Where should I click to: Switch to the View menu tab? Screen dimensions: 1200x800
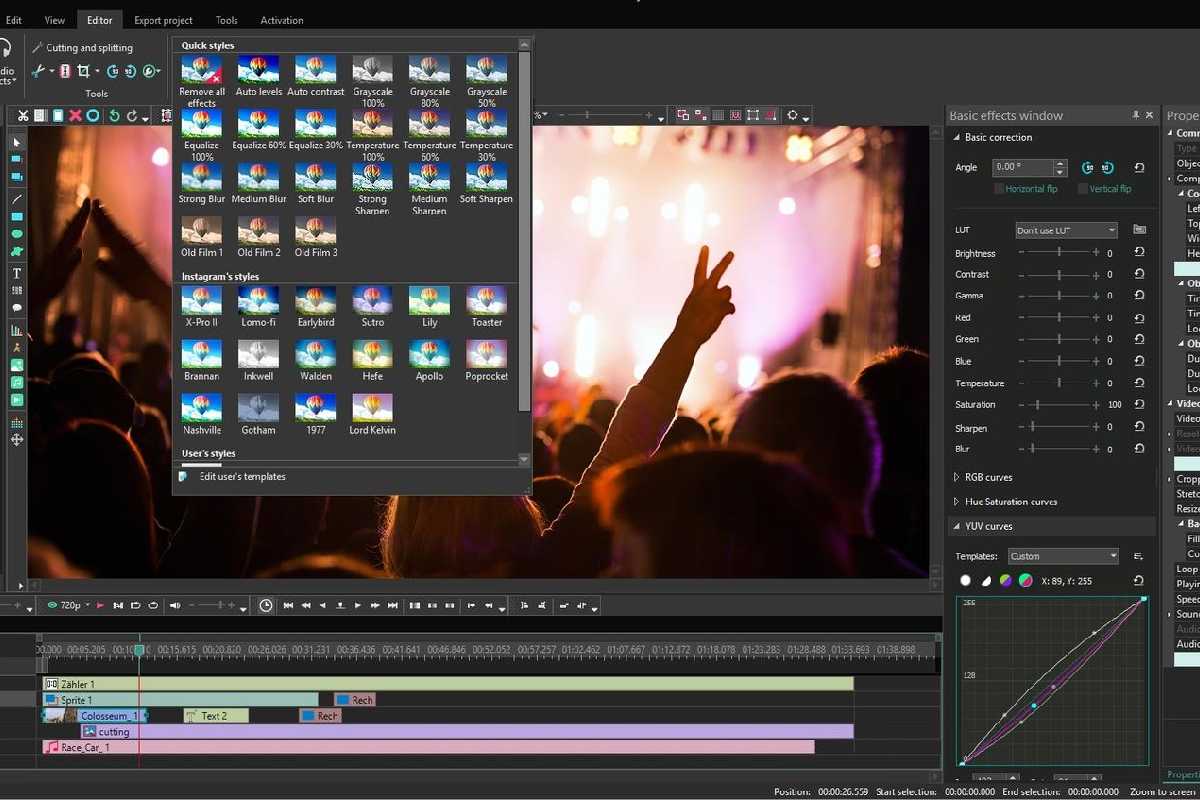55,20
